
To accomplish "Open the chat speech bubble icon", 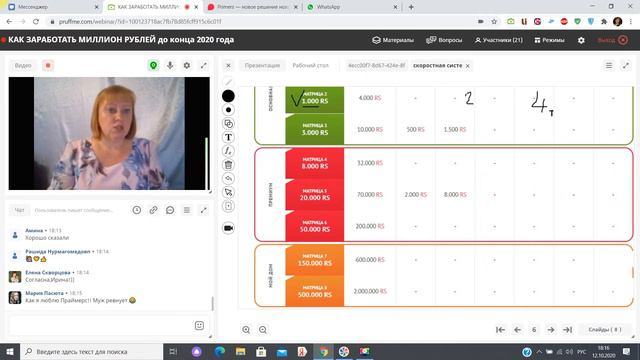I will [170, 210].
